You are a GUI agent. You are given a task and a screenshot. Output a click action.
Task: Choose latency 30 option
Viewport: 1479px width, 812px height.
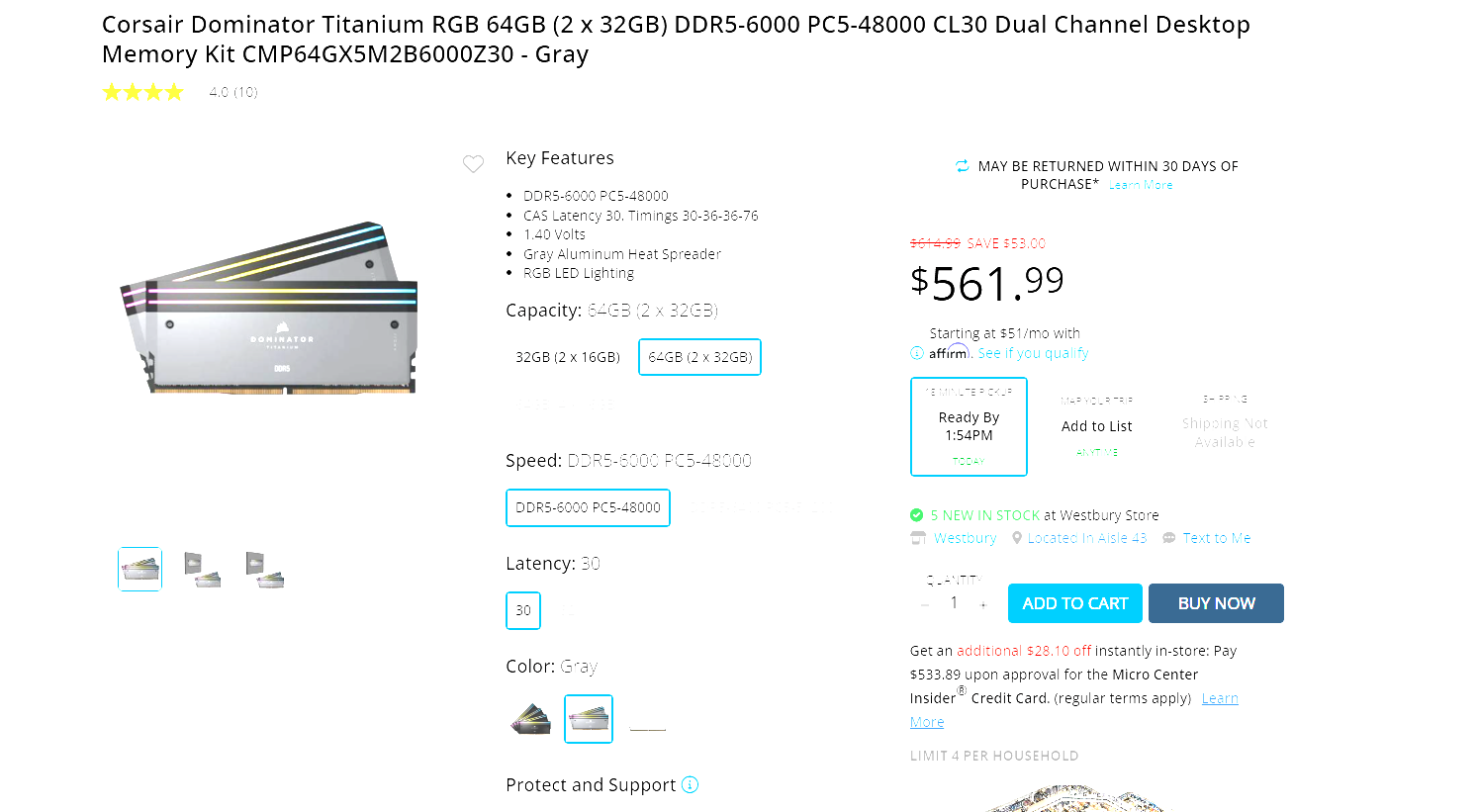523,610
